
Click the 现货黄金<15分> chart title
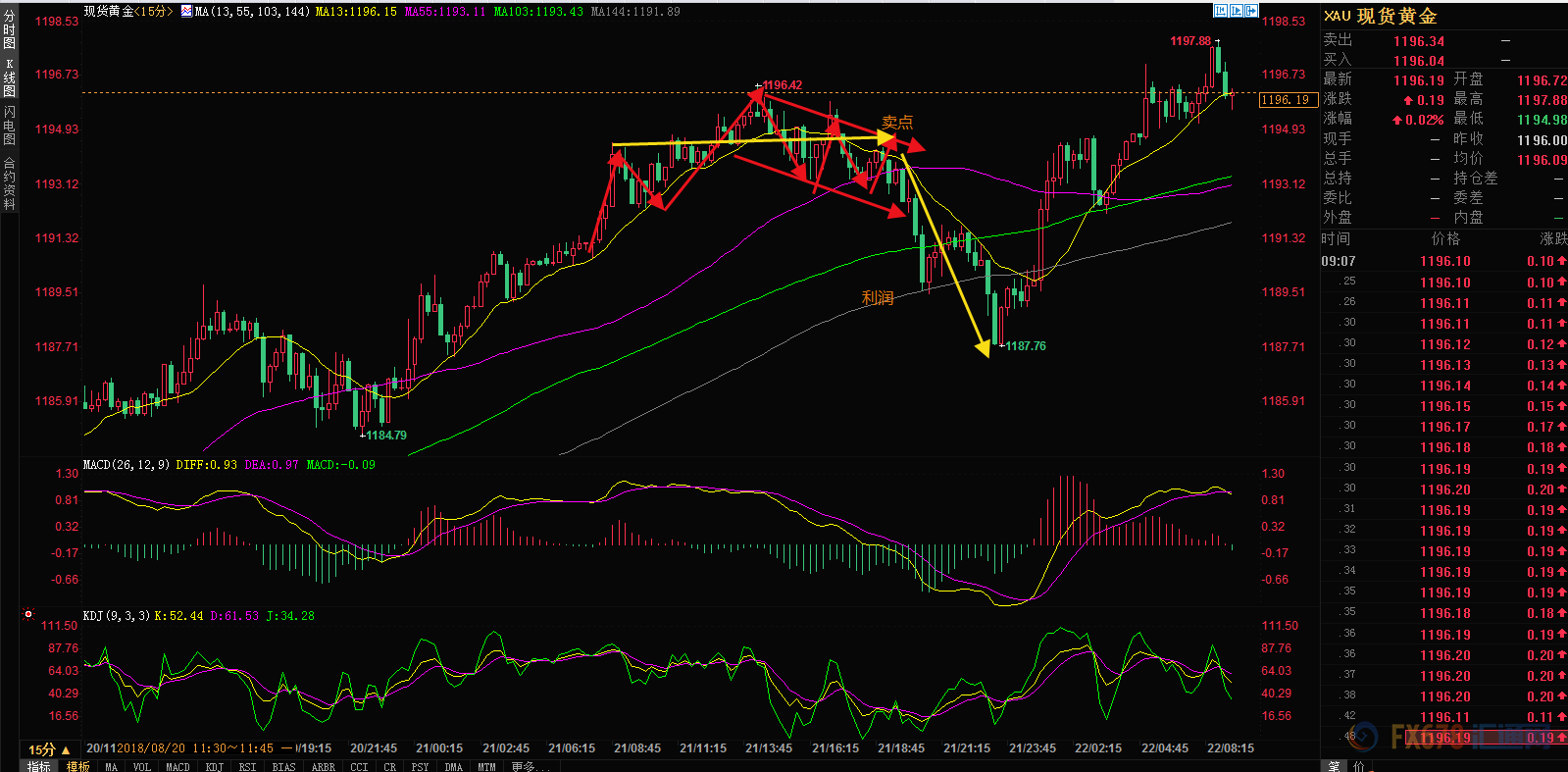point(127,11)
